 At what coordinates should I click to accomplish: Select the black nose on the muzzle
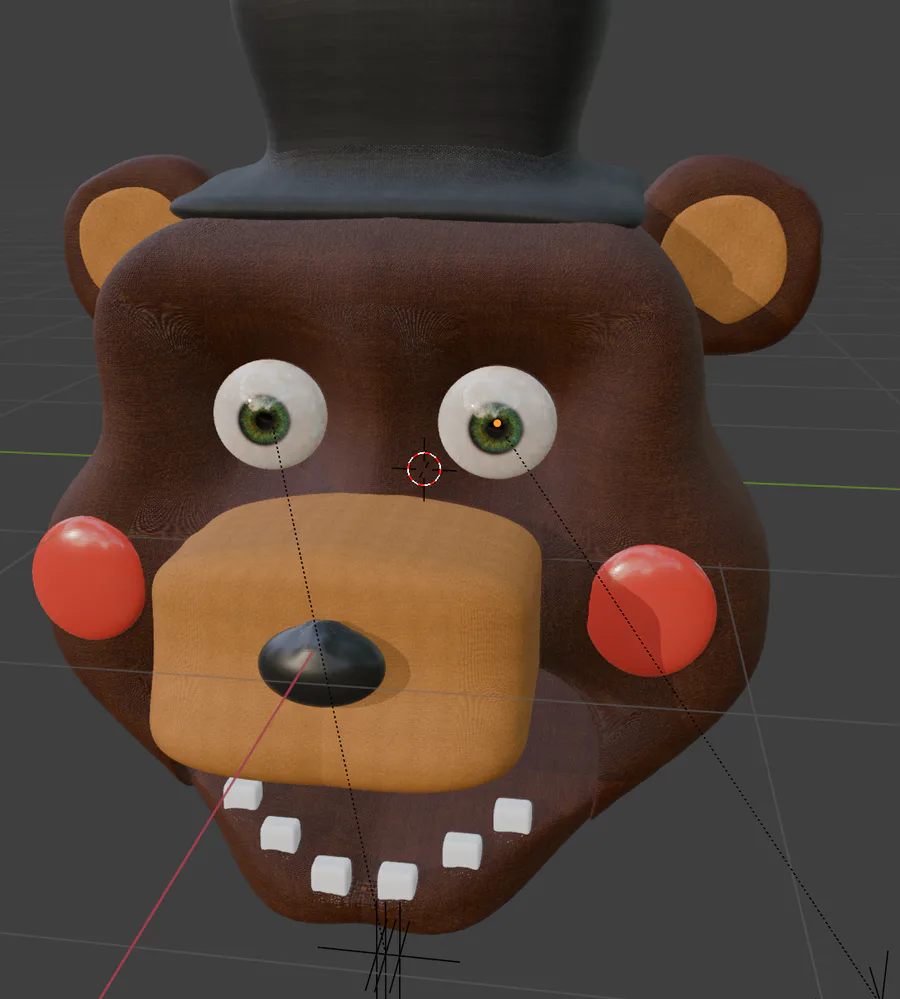(322, 664)
